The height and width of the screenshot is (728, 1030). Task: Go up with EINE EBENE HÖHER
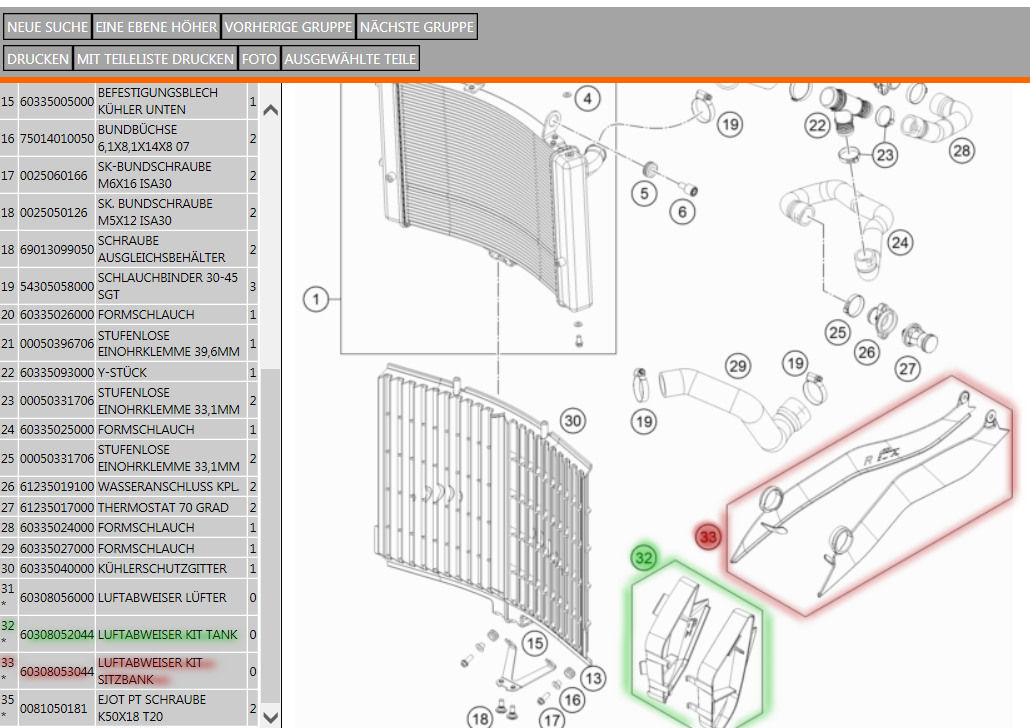point(156,27)
